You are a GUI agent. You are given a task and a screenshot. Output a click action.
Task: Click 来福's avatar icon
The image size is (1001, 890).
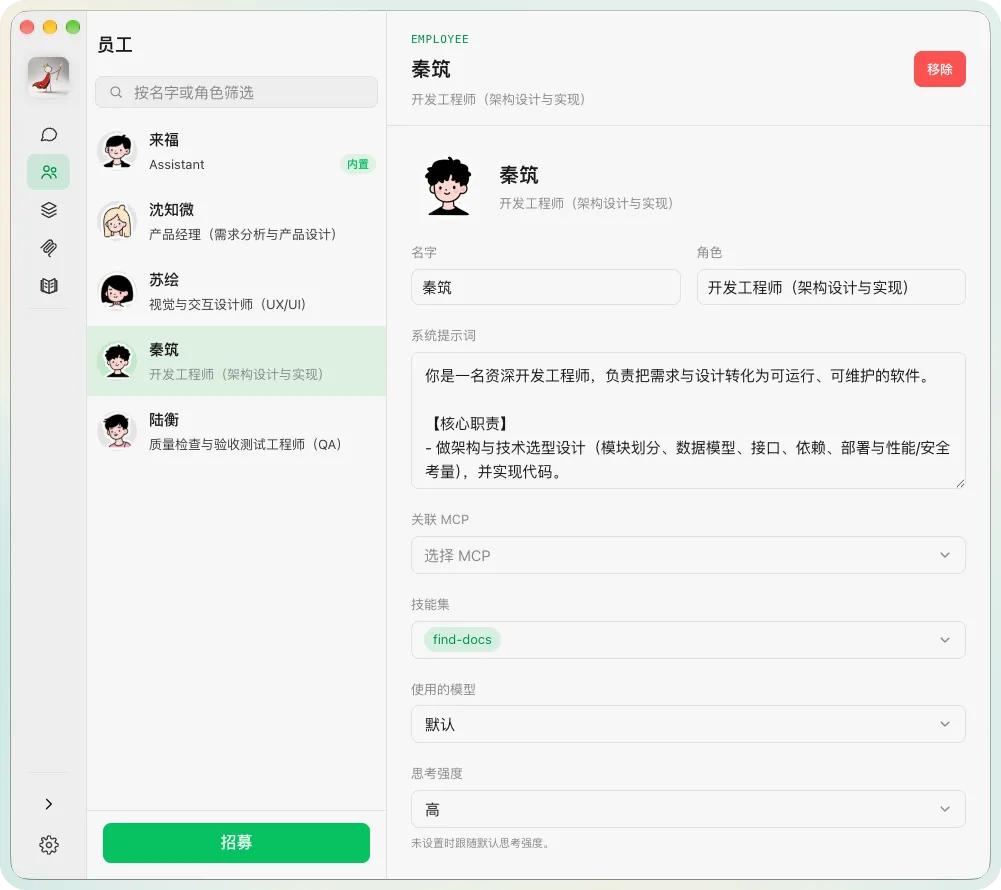[x=117, y=151]
